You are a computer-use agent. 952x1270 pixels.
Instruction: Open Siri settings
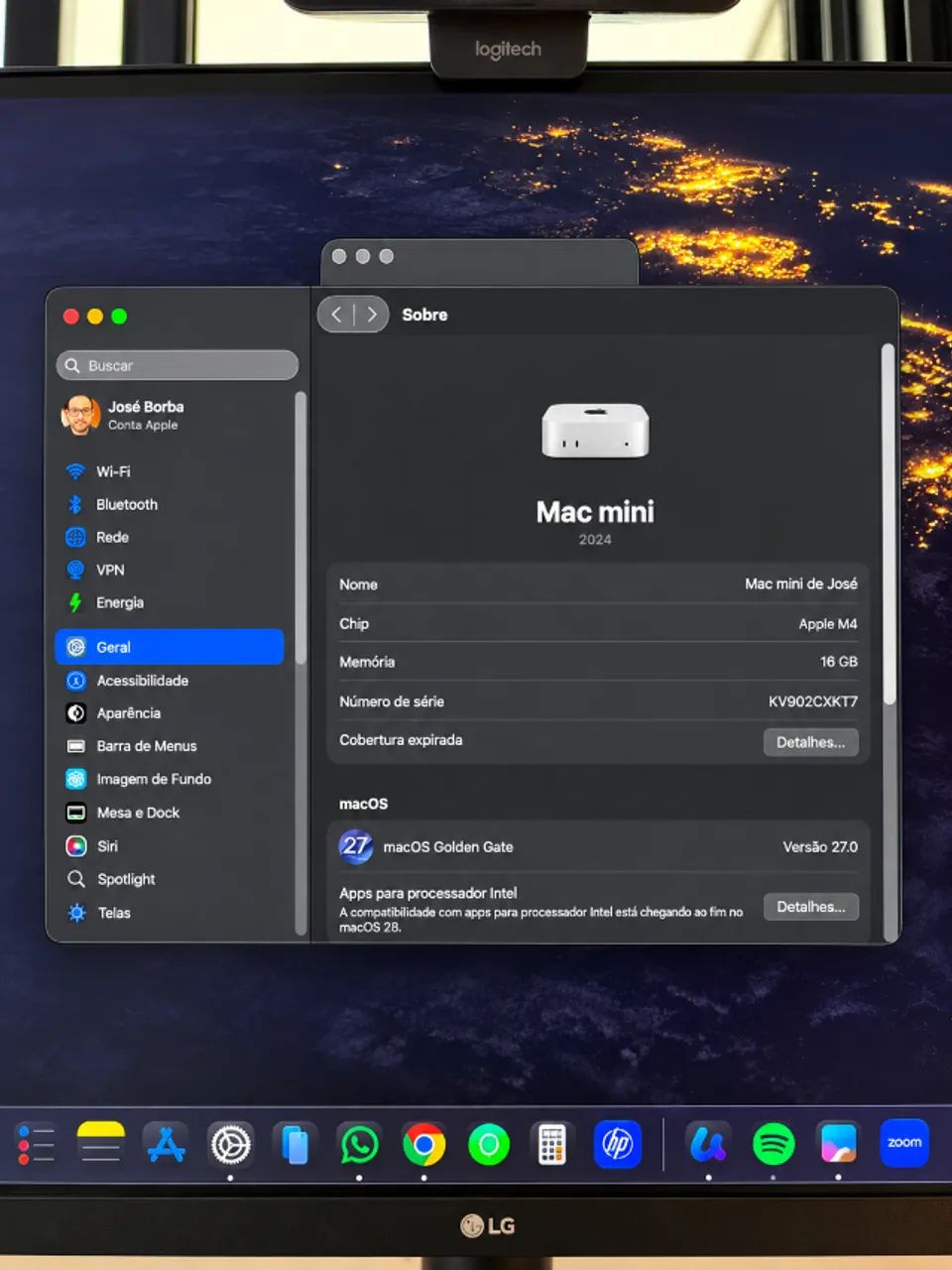coord(169,846)
